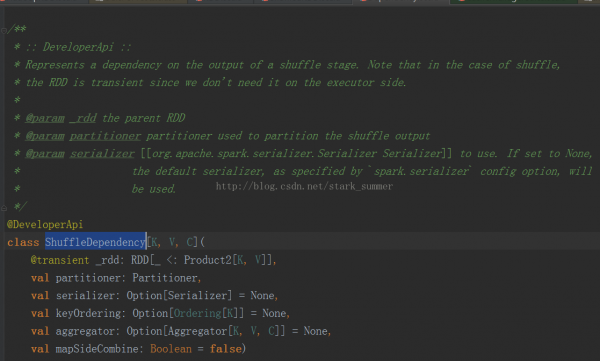Open the serializer @param doc link
Viewport: 600px width, 361px height.
point(102,154)
